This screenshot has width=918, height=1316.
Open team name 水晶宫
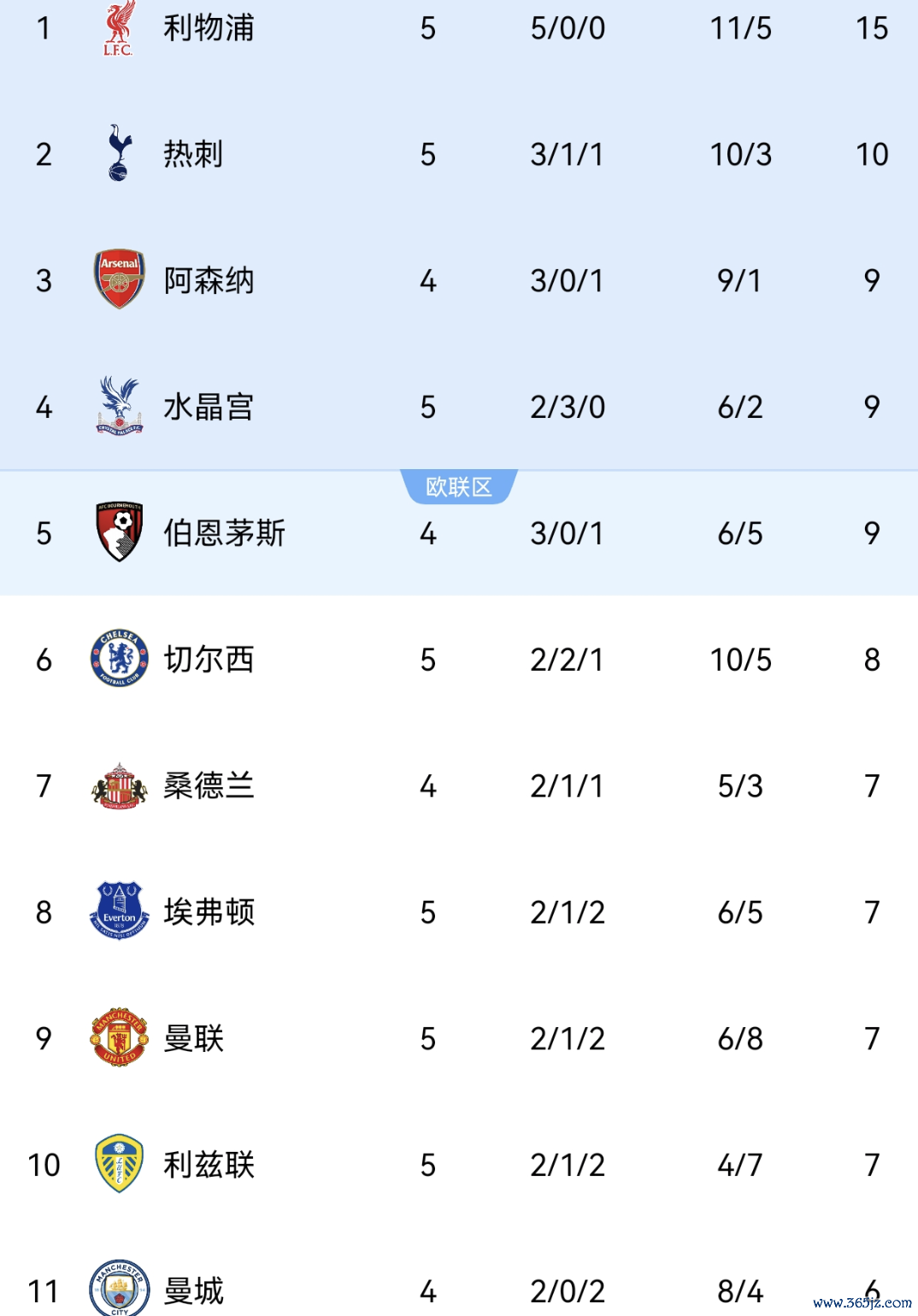pos(209,407)
